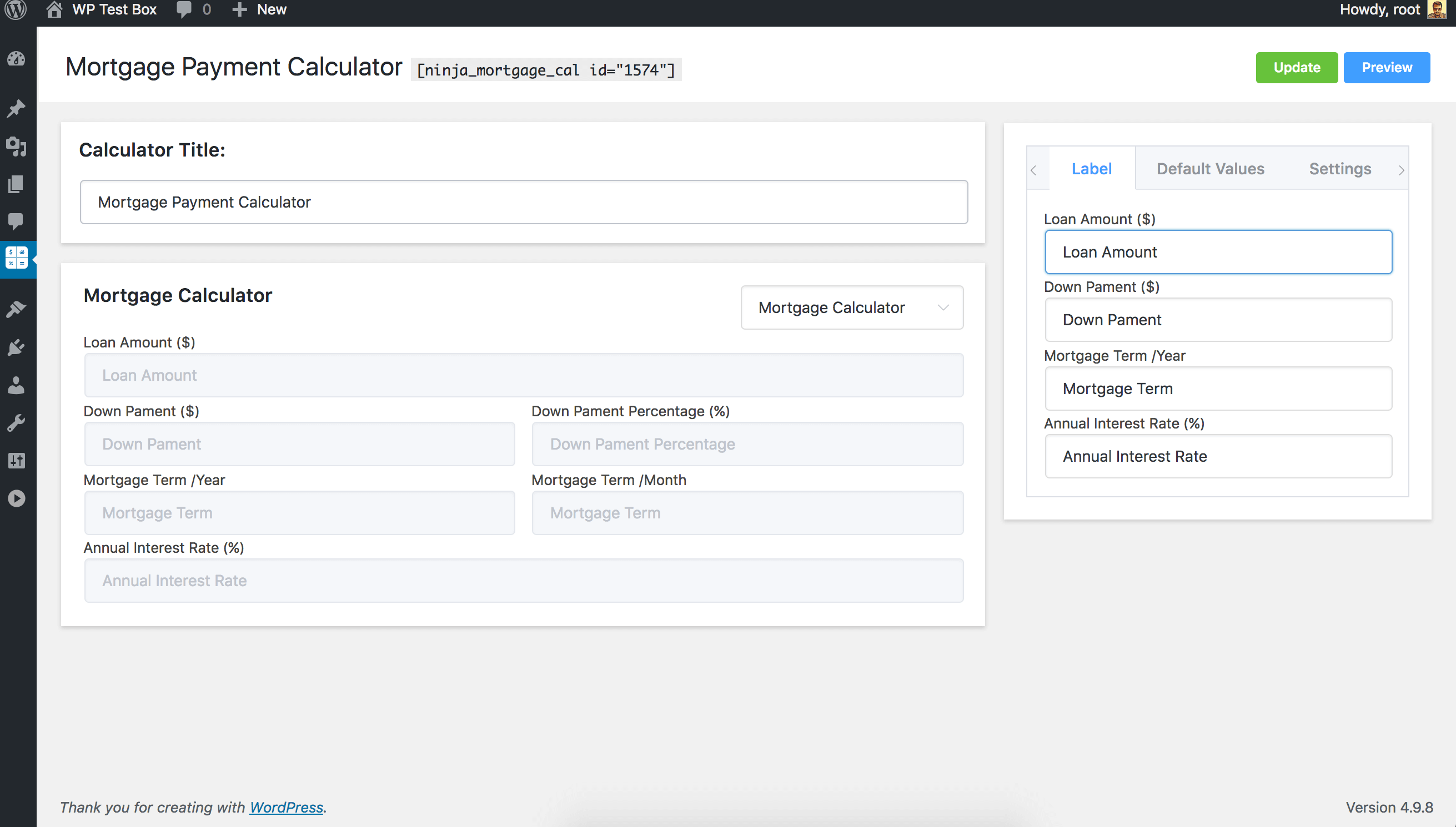Viewport: 1456px width, 827px height.
Task: Click the mortgage calculator plugin icon
Action: coord(17,259)
